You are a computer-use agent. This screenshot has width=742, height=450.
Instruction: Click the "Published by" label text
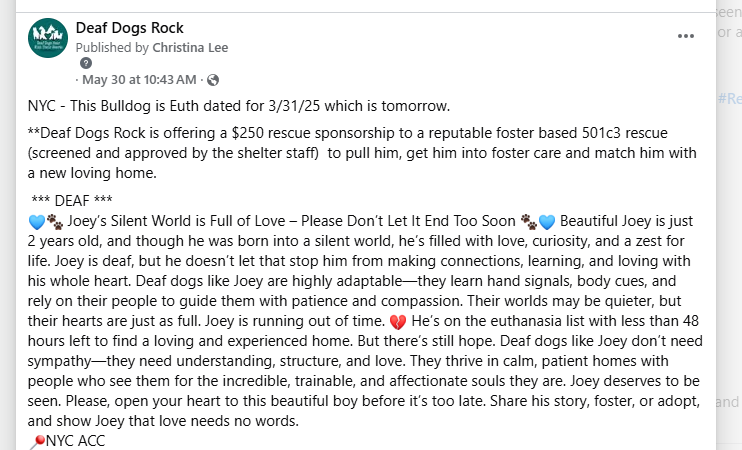click(112, 48)
